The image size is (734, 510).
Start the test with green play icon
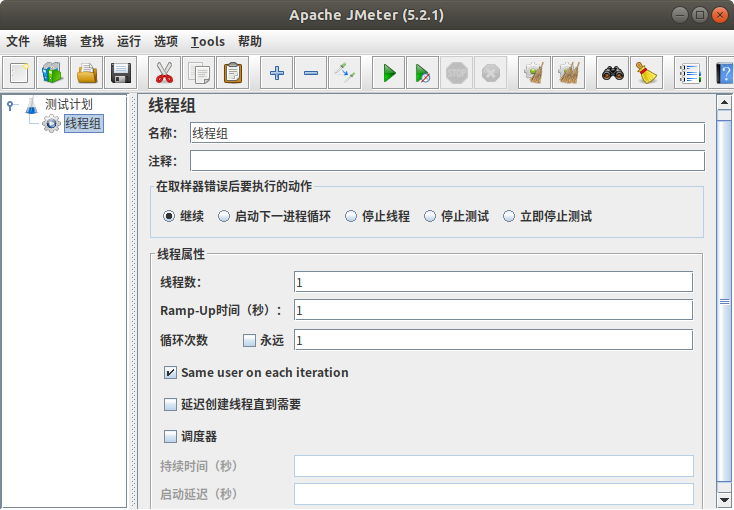pyautogui.click(x=389, y=73)
